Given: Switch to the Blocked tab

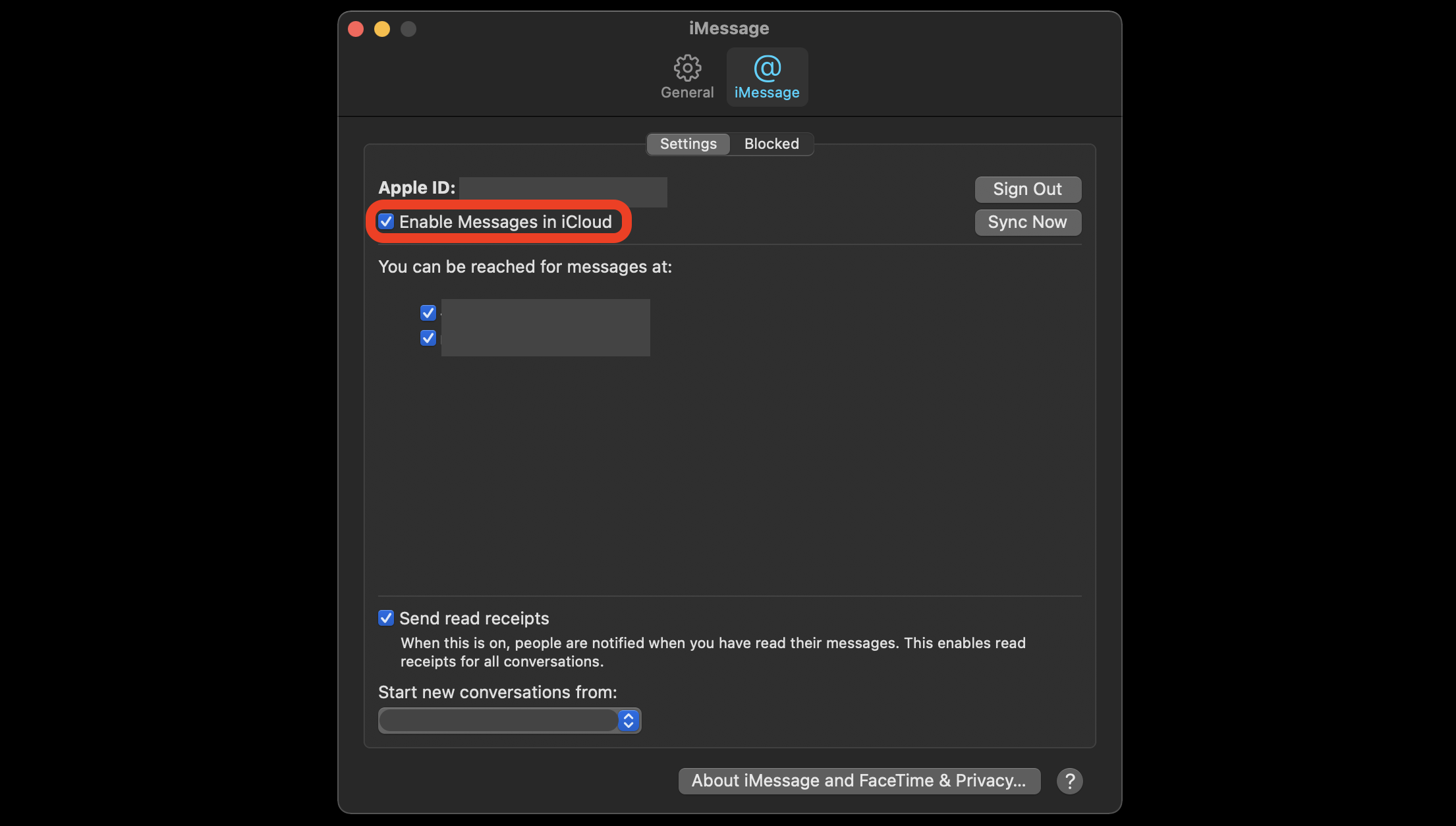Looking at the screenshot, I should pyautogui.click(x=770, y=143).
